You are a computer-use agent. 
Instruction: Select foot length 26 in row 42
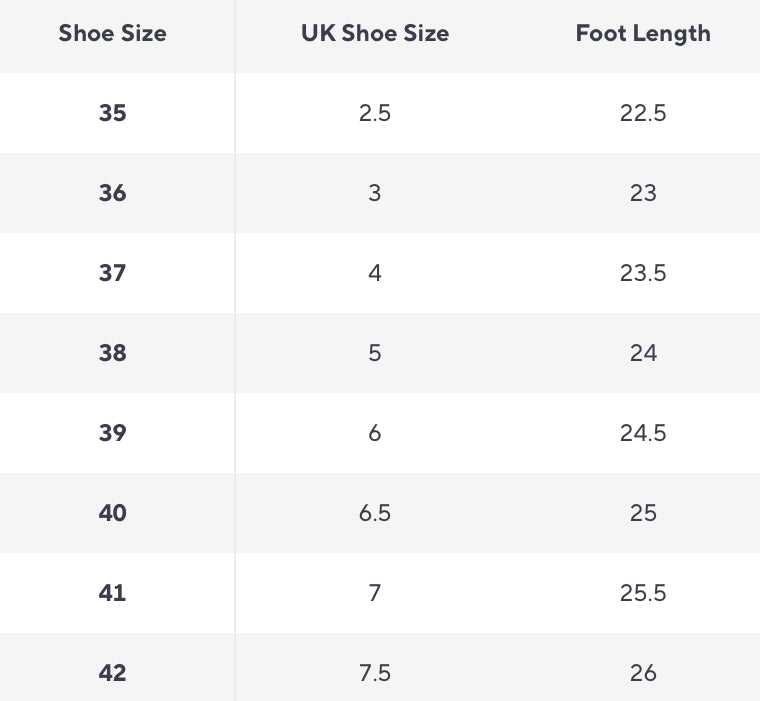click(x=643, y=673)
